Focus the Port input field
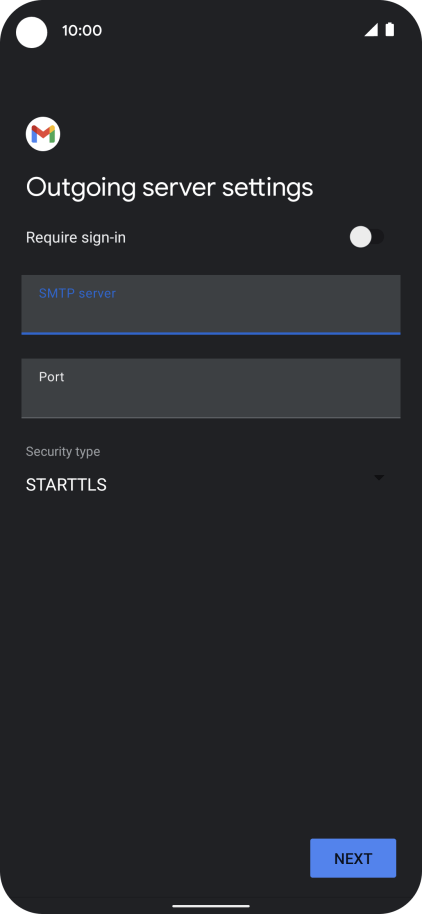The width and height of the screenshot is (422, 914). [211, 388]
